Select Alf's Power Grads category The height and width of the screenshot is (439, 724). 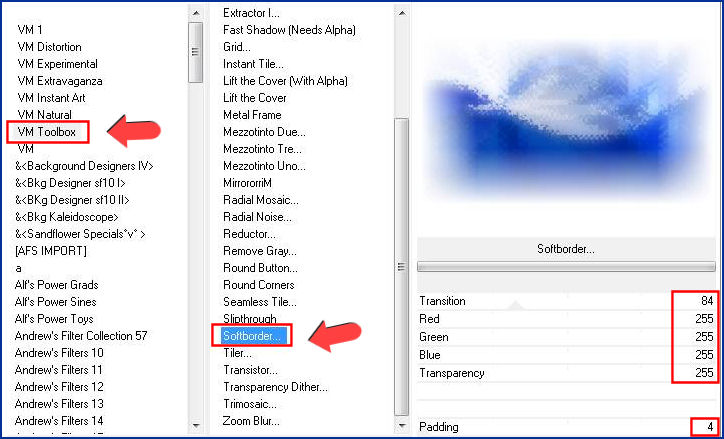coord(56,285)
